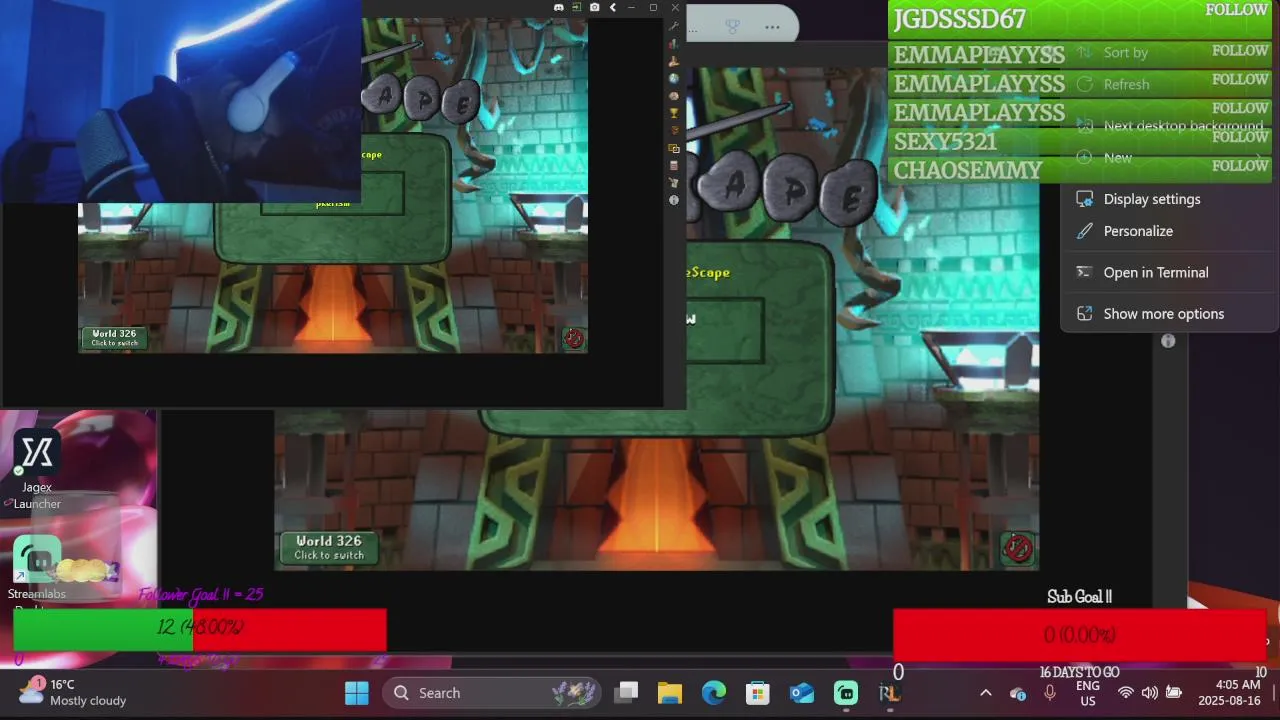The height and width of the screenshot is (720, 1280).
Task: Click FOLLOW beside SEXY5321
Action: tap(1240, 137)
